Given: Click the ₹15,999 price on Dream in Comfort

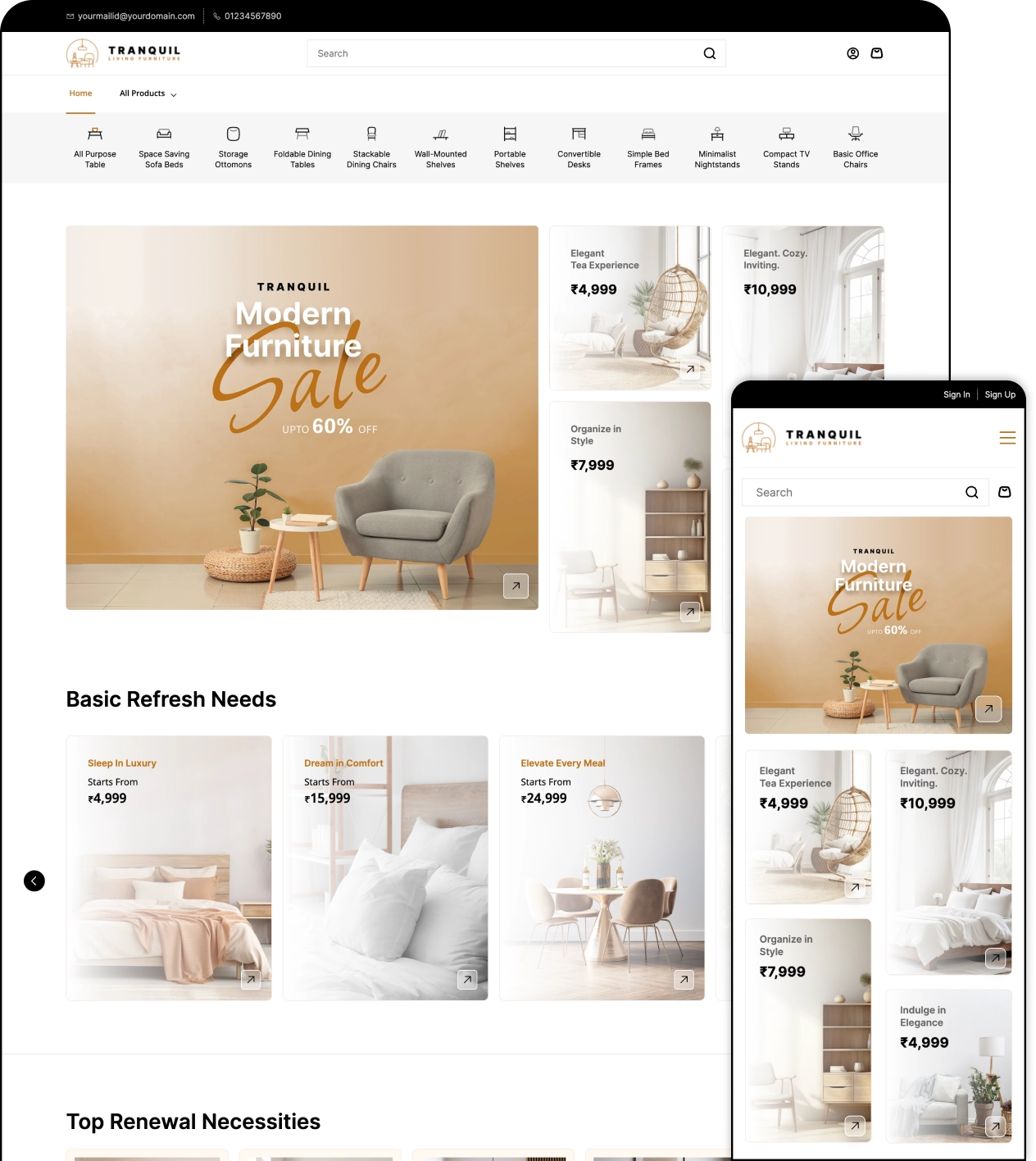Looking at the screenshot, I should click(x=327, y=799).
